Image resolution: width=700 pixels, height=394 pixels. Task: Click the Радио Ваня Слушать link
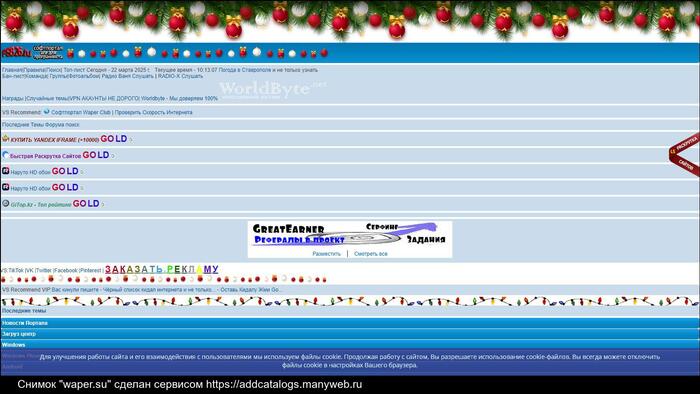(127, 76)
